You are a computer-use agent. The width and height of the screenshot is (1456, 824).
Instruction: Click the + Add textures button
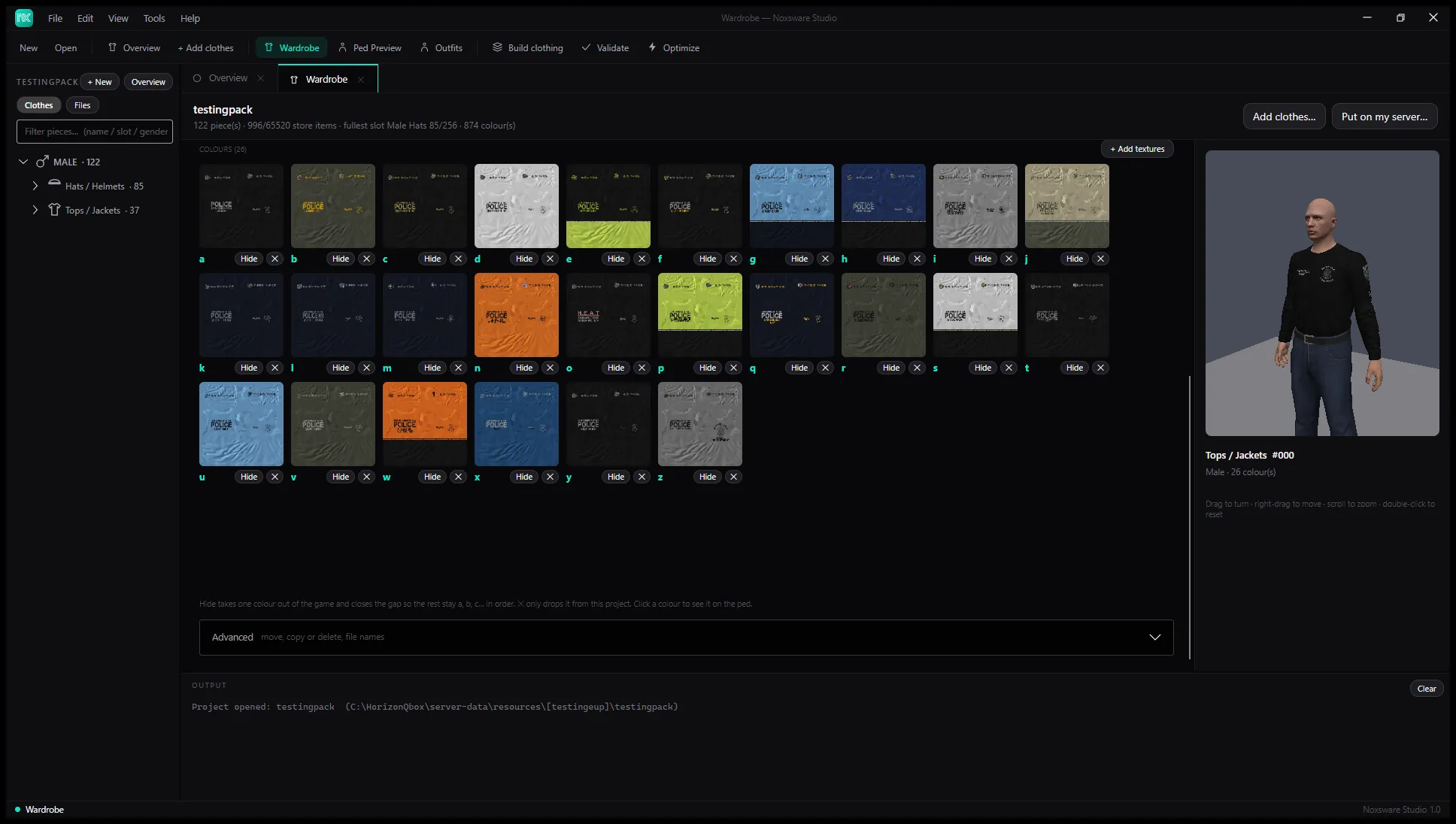coord(1137,149)
